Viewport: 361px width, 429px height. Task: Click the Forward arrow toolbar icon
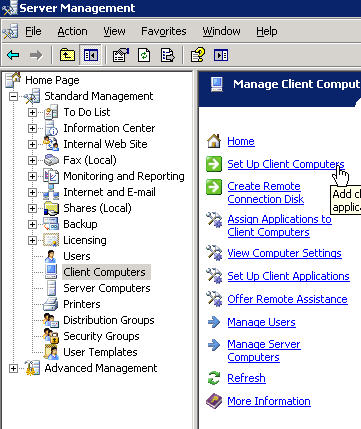(x=36, y=55)
